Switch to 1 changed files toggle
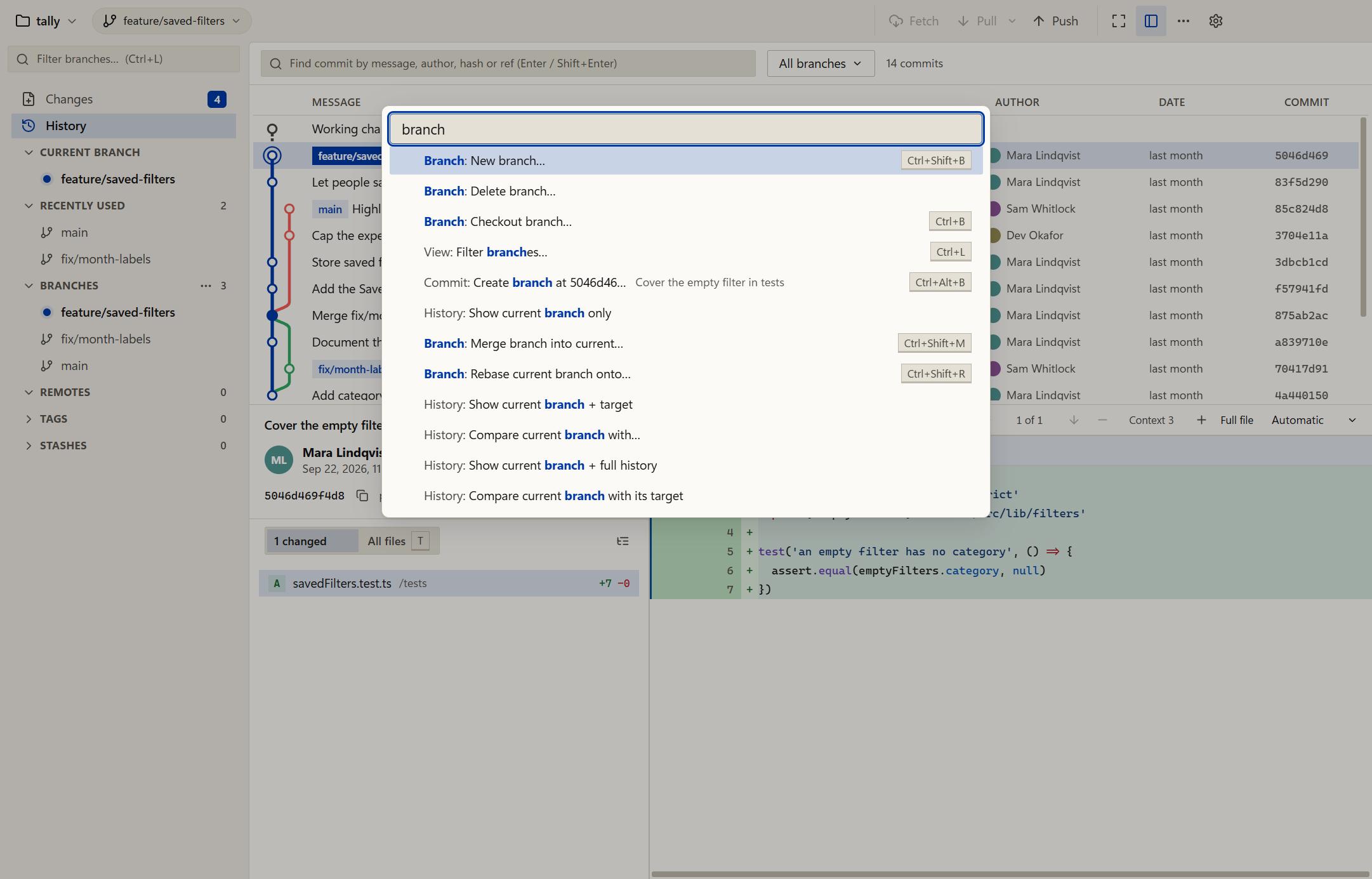 312,541
